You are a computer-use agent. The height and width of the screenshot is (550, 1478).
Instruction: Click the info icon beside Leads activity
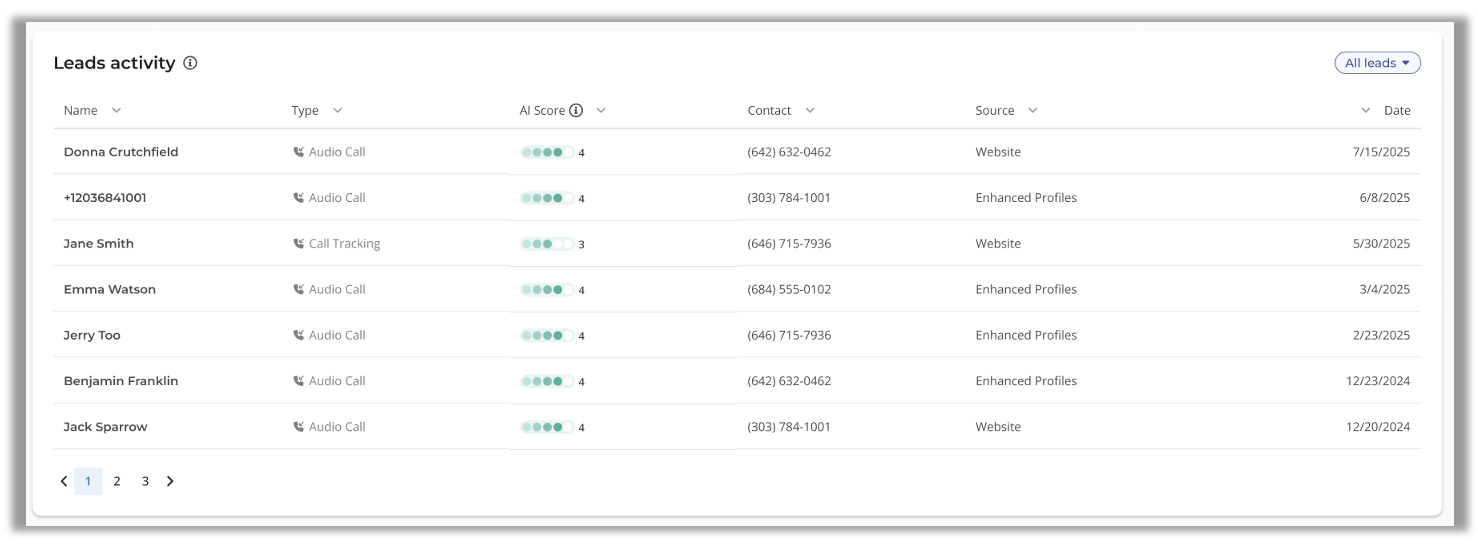[x=190, y=63]
